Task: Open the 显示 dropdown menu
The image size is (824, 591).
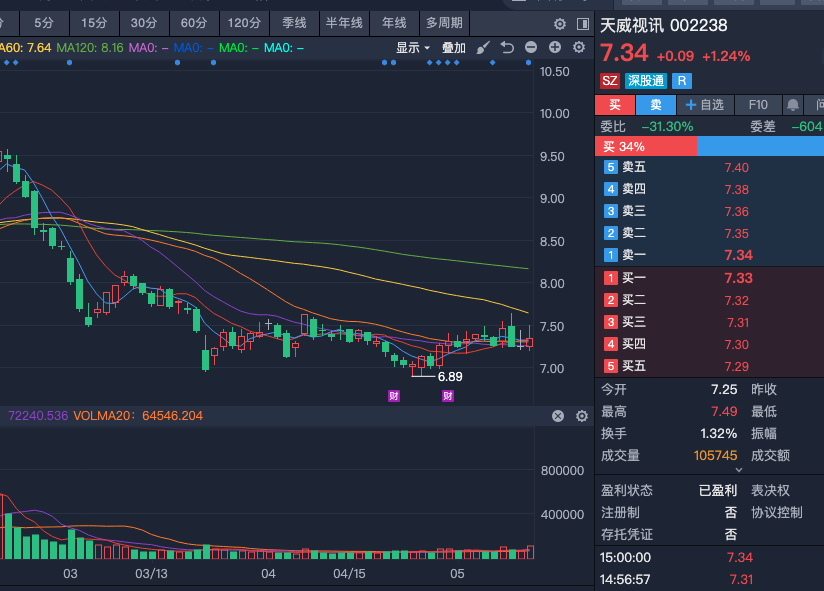Action: point(413,48)
